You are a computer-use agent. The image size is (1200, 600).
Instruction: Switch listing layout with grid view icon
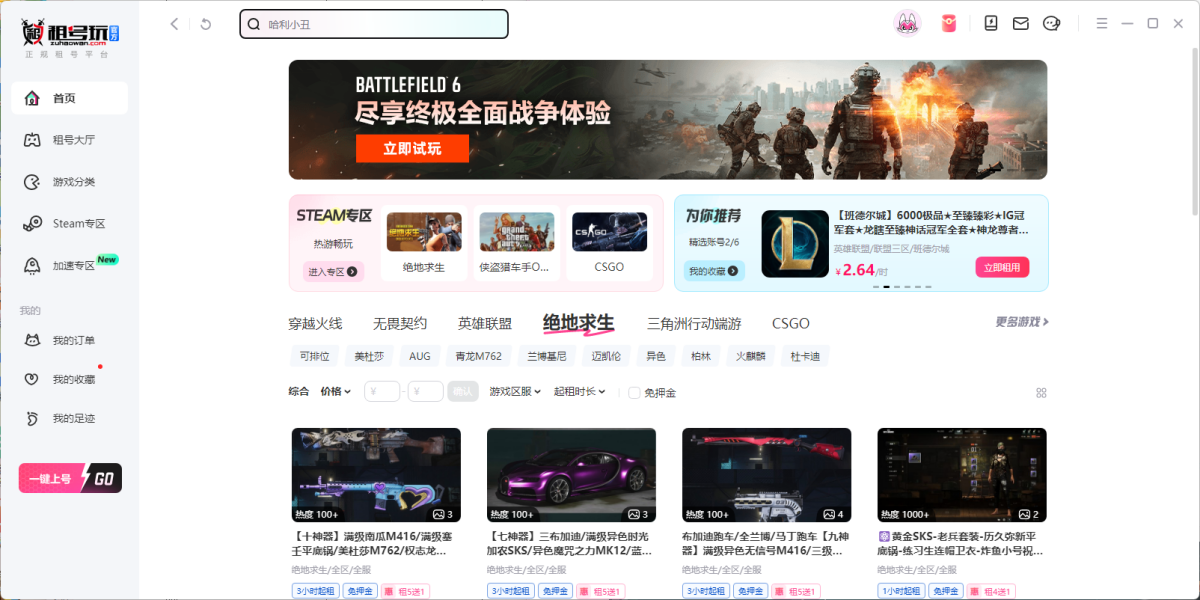pyautogui.click(x=1041, y=393)
